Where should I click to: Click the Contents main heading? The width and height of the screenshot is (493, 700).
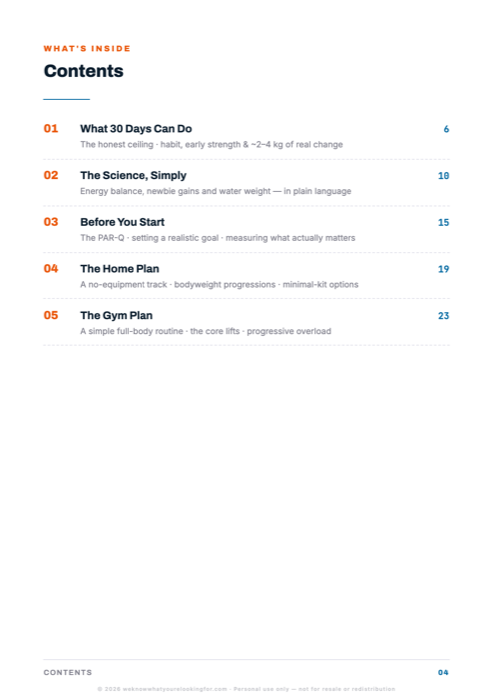point(84,71)
